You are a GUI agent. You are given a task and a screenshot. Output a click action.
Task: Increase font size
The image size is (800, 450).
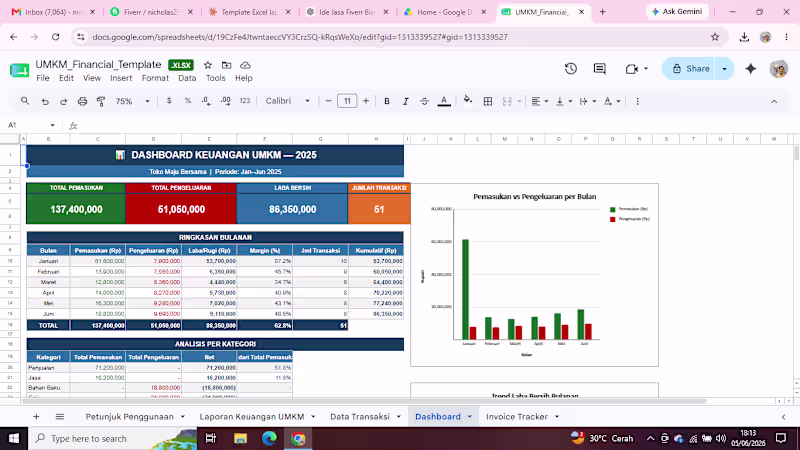coord(366,101)
